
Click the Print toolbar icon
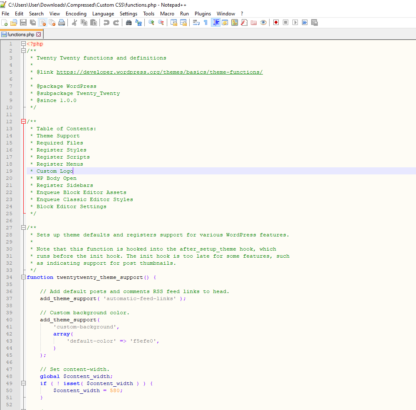pos(62,23)
